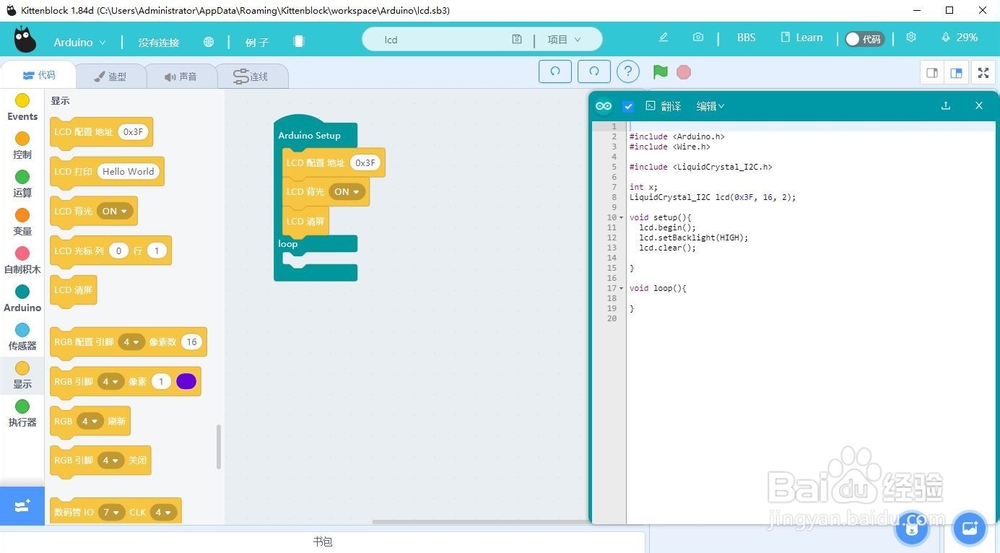Toggle the checkbox in code panel header
The image size is (1000, 553).
pyautogui.click(x=628, y=107)
